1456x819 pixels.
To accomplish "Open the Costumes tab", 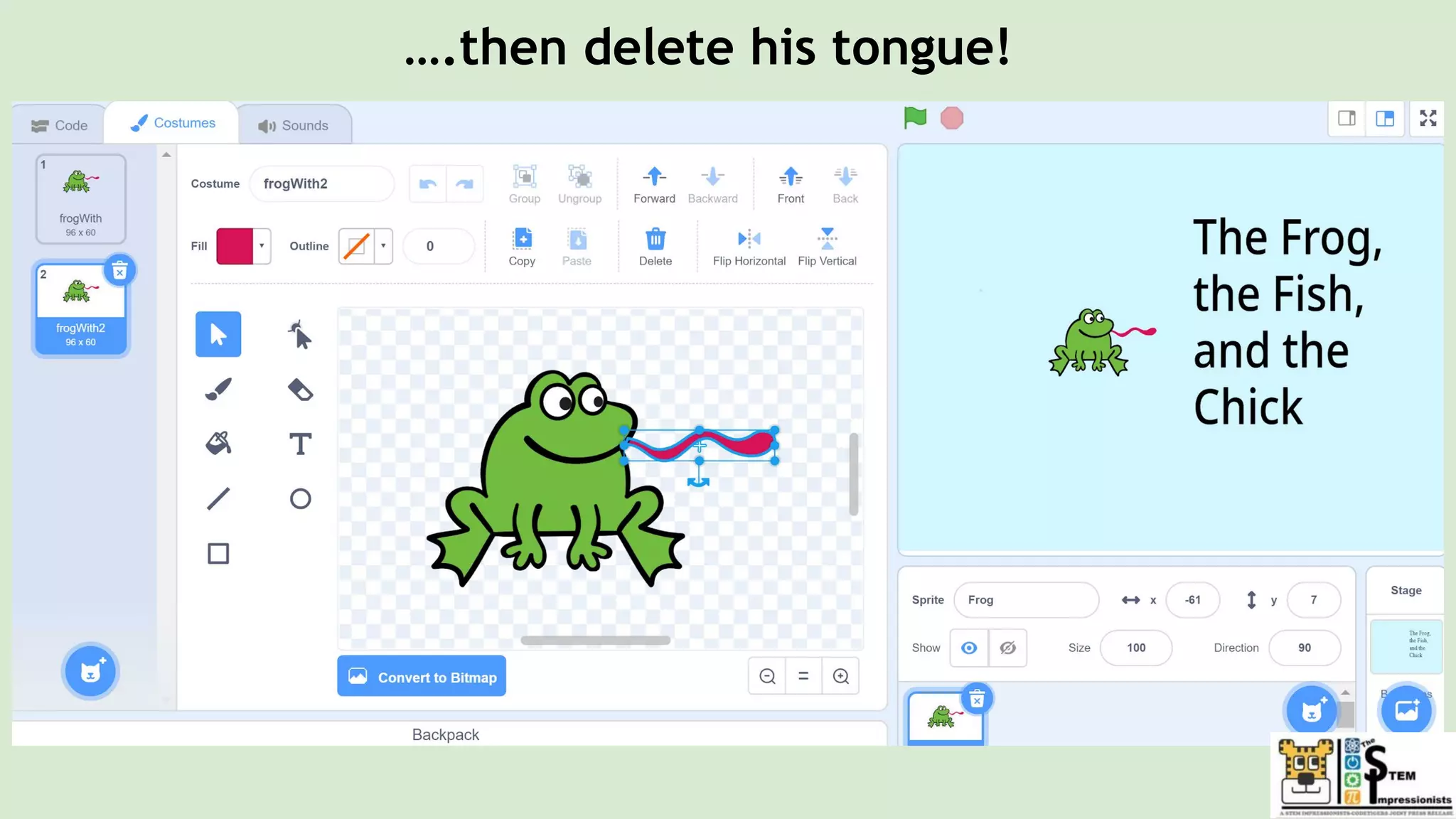I will [172, 123].
